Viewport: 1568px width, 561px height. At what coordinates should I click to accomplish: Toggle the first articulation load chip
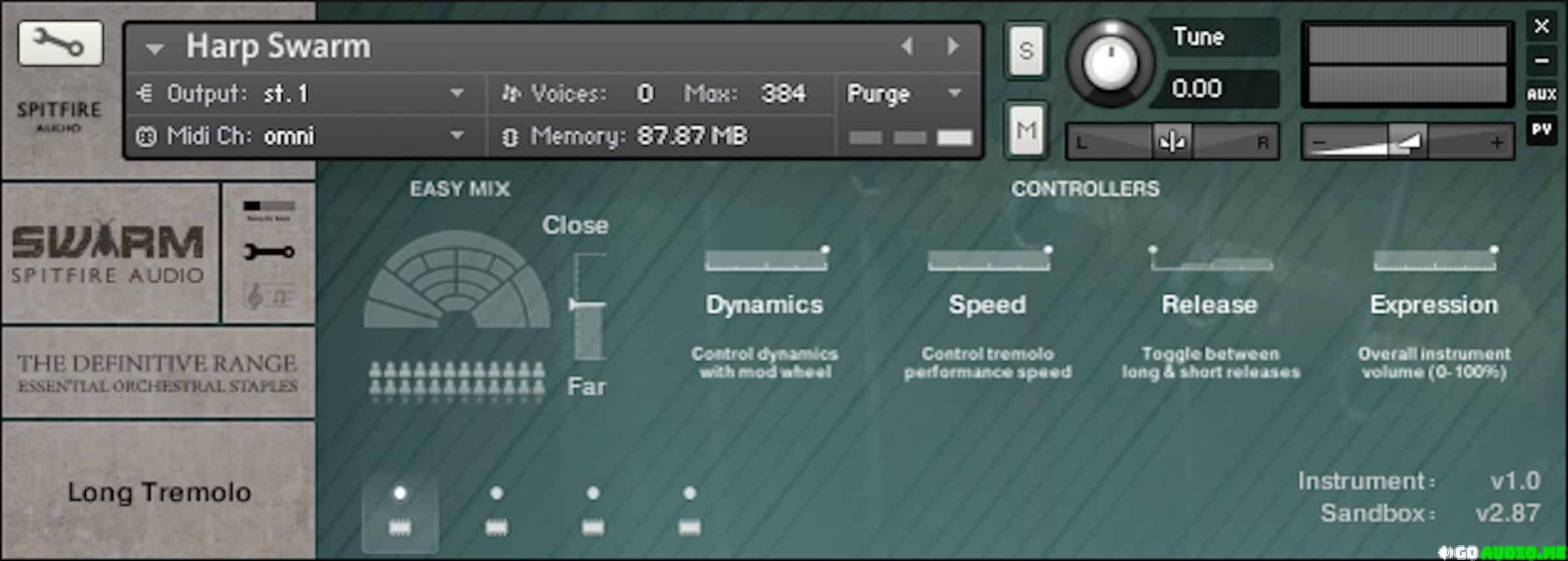(x=400, y=527)
